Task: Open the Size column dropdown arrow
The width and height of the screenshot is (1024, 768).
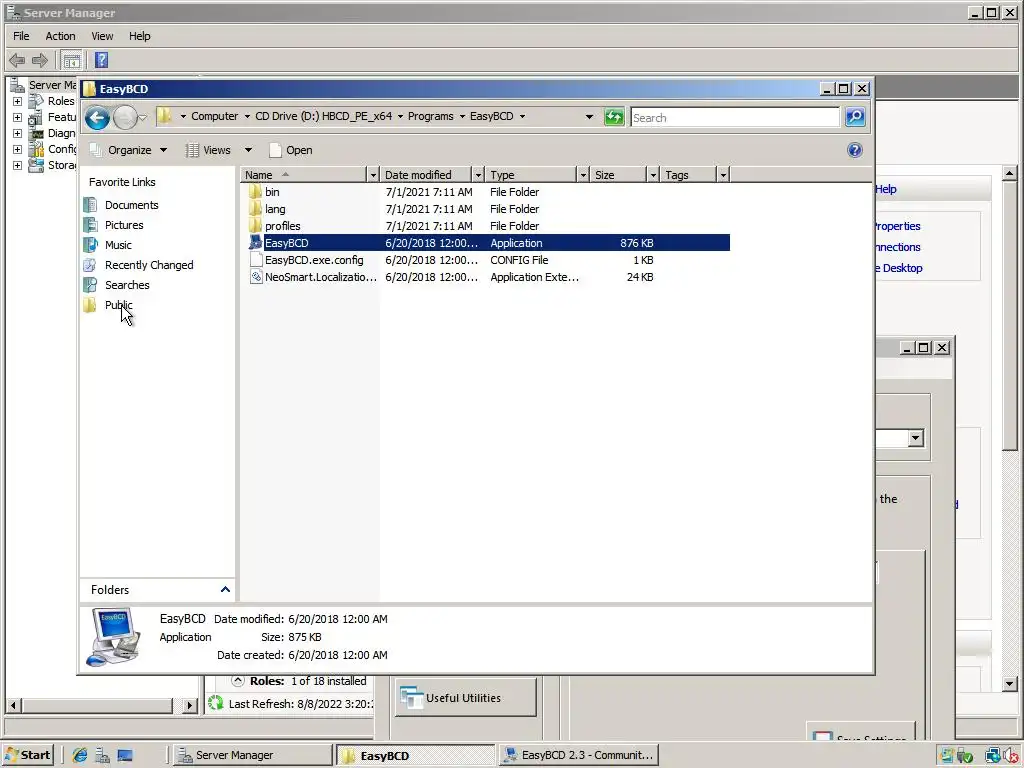Action: [653, 175]
